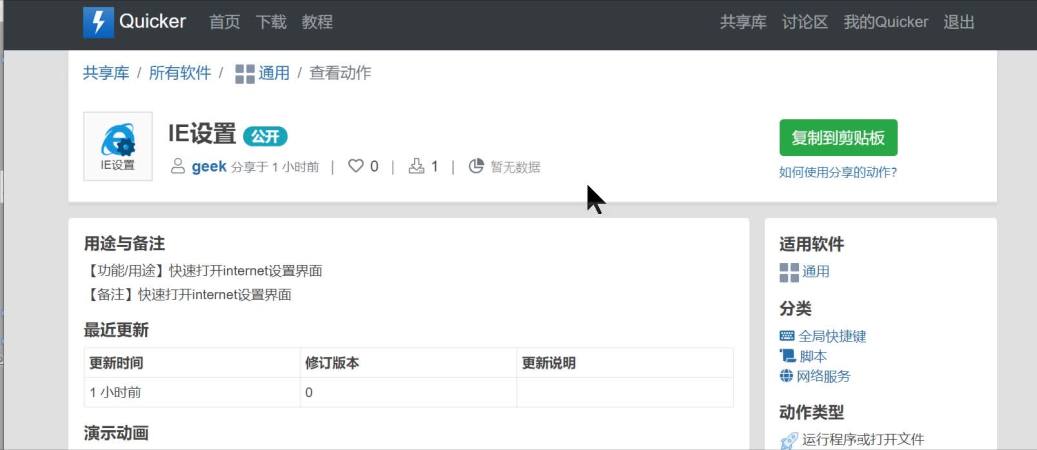Click the 所有软件 breadcrumb link
1037x450 pixels.
(x=180, y=73)
